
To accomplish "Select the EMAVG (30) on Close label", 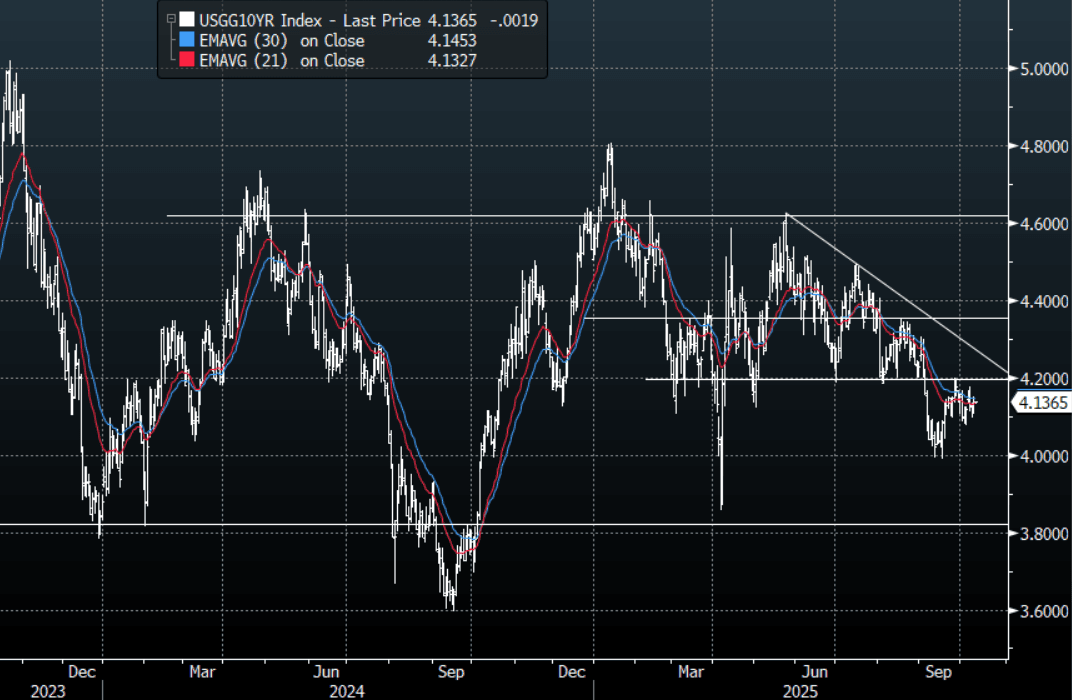I will [x=282, y=41].
